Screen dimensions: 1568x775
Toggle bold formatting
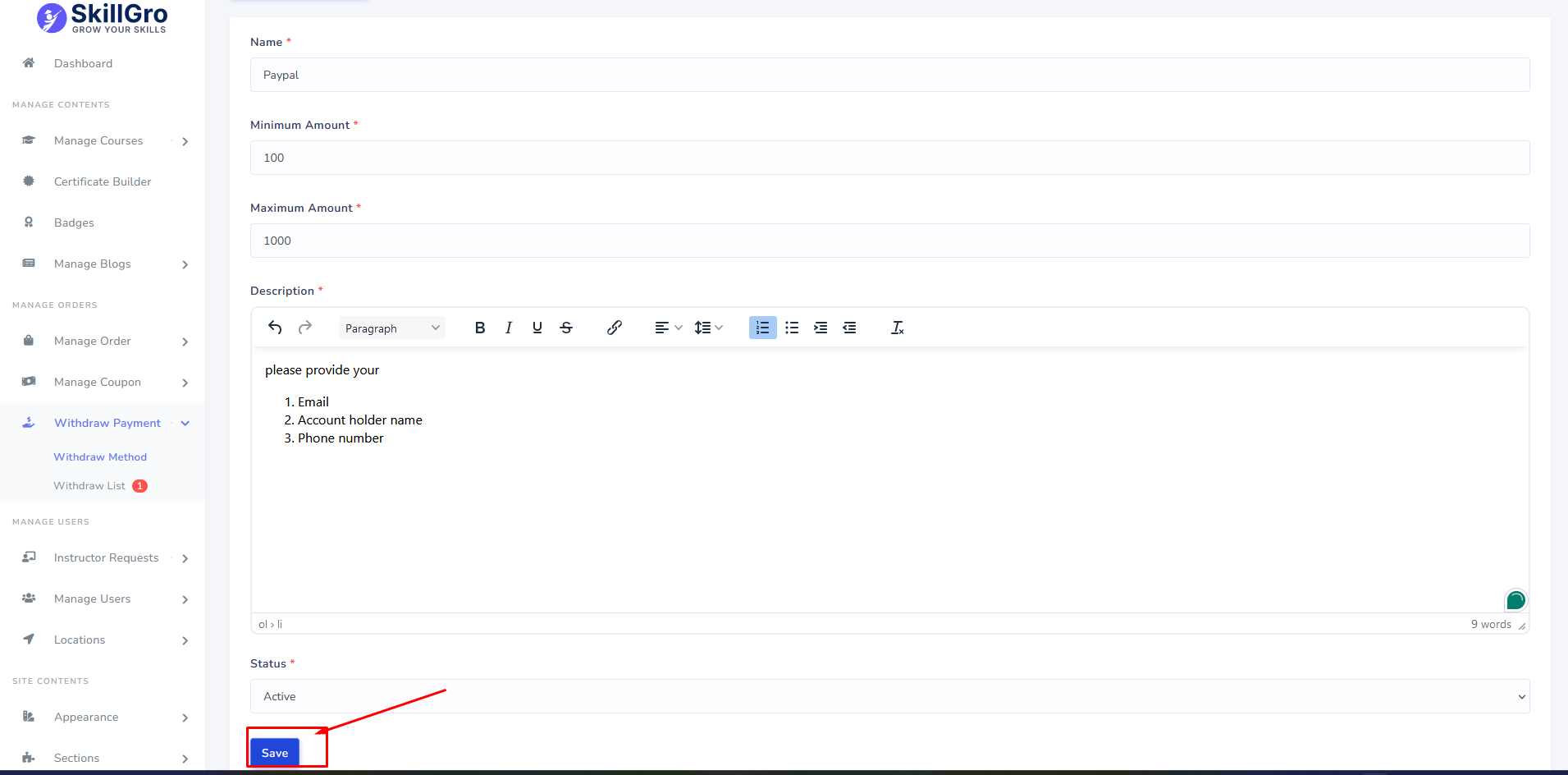click(480, 328)
